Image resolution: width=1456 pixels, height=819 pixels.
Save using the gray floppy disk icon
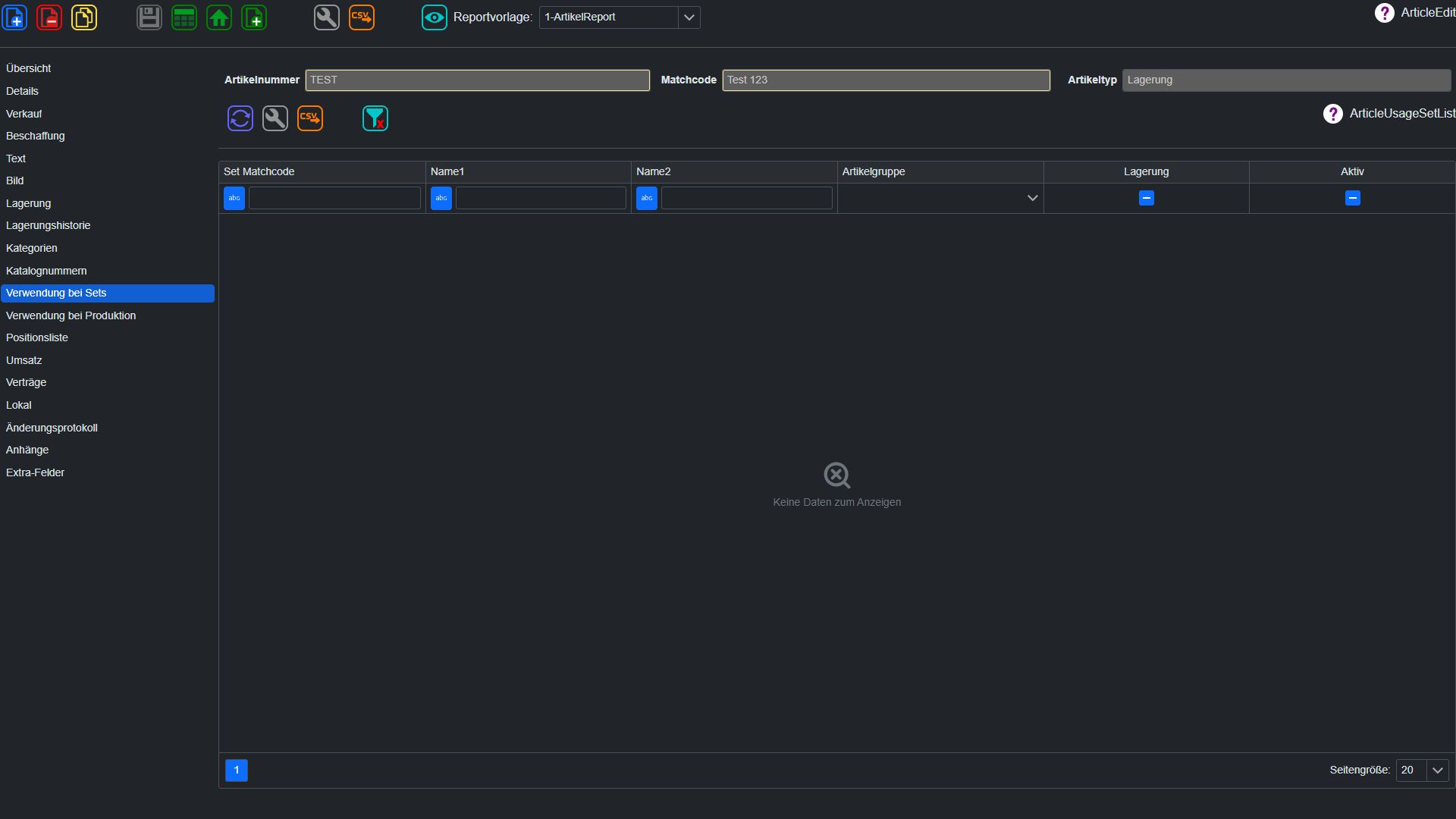click(149, 17)
